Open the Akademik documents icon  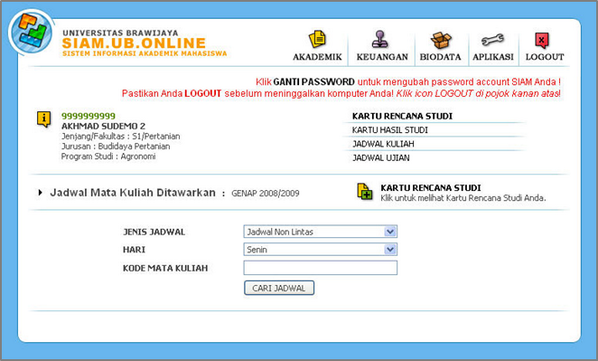pos(317,39)
